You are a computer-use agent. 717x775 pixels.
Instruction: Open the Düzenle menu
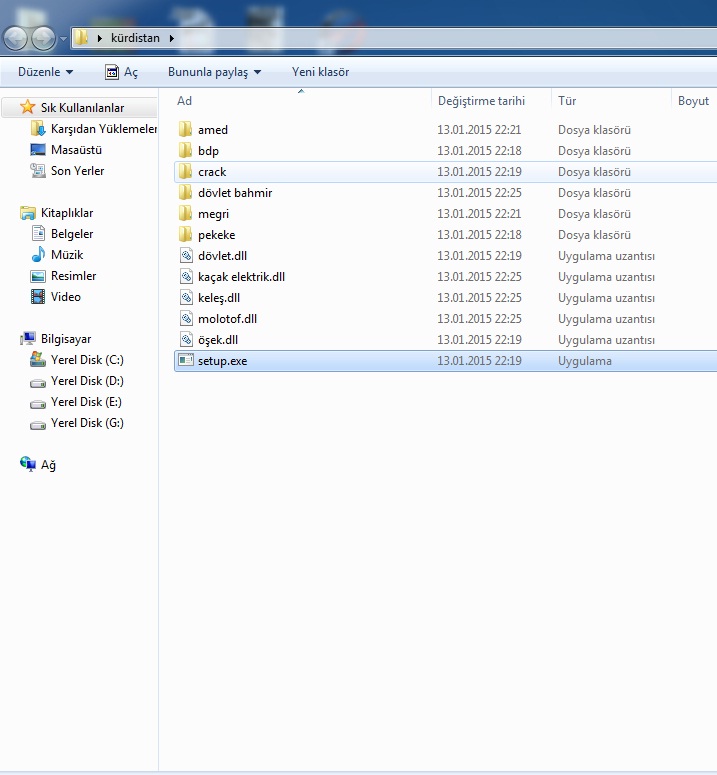(x=45, y=72)
